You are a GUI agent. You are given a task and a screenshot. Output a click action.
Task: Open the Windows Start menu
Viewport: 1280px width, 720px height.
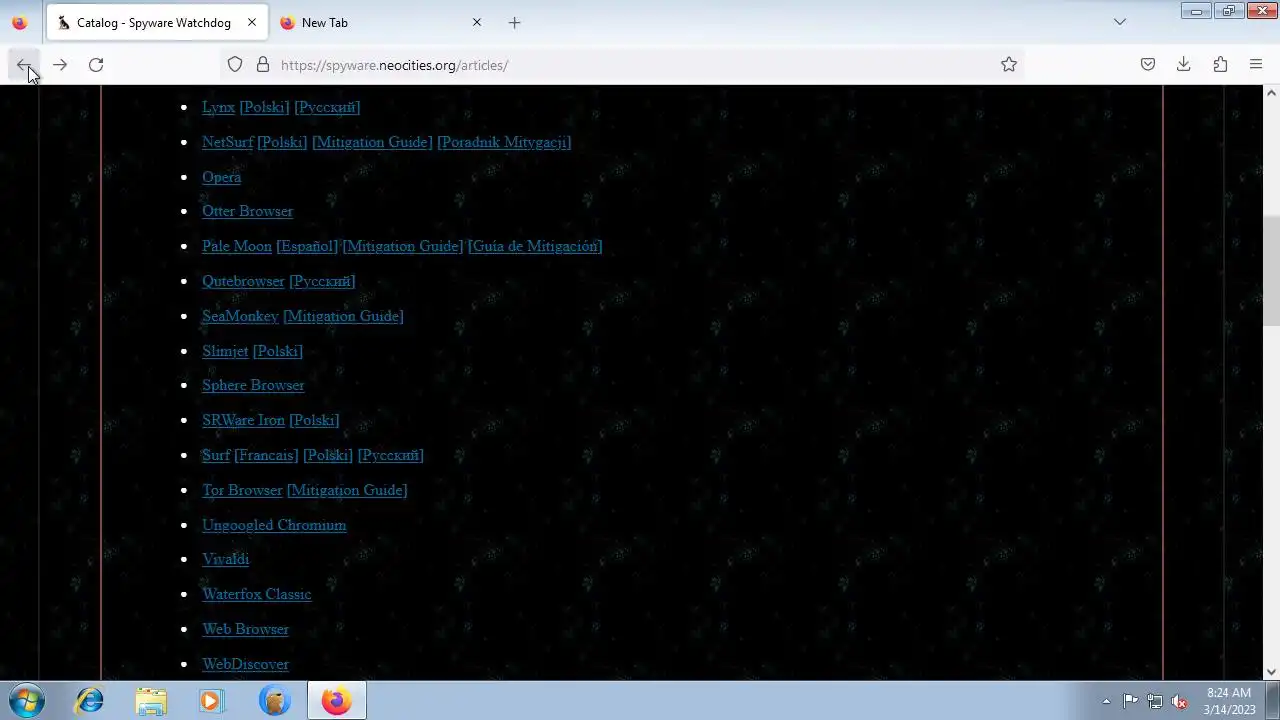click(x=25, y=701)
